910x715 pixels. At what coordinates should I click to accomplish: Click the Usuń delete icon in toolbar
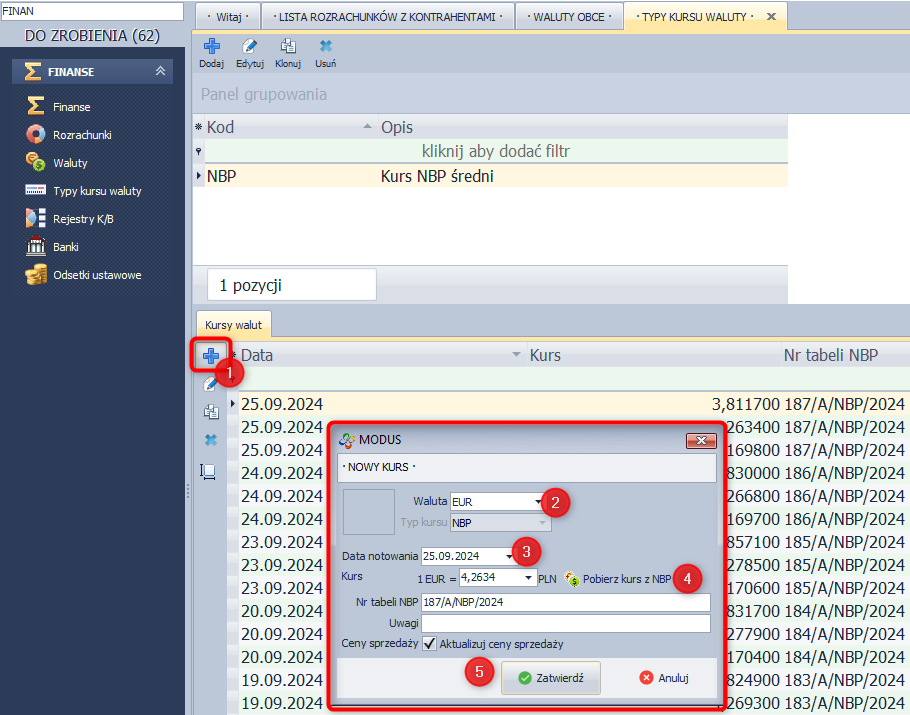(x=325, y=47)
